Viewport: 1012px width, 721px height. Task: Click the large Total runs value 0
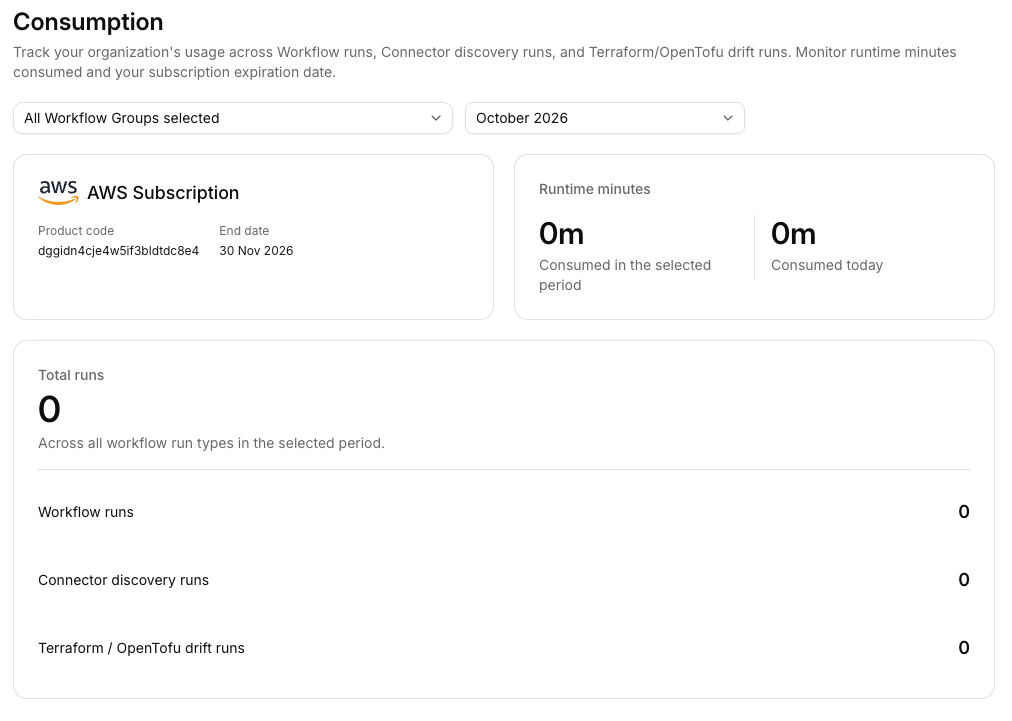point(50,409)
